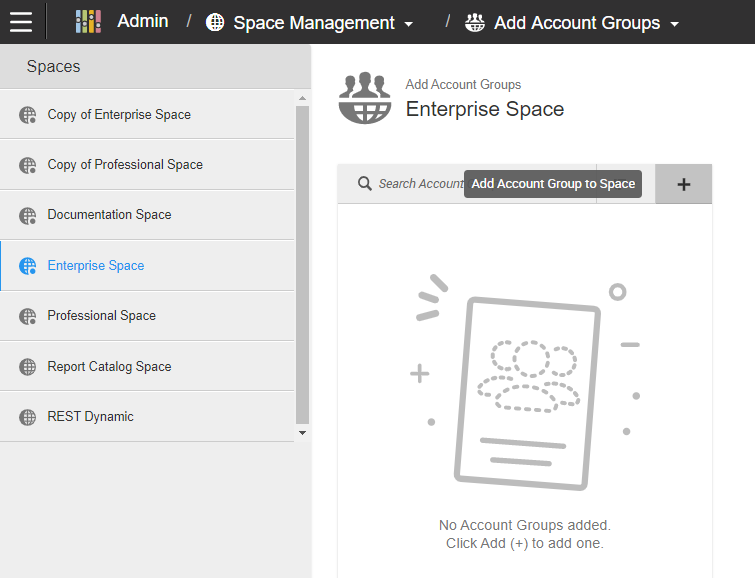Select Documentation Space in the list
Screen dimensions: 755x578
(x=109, y=215)
